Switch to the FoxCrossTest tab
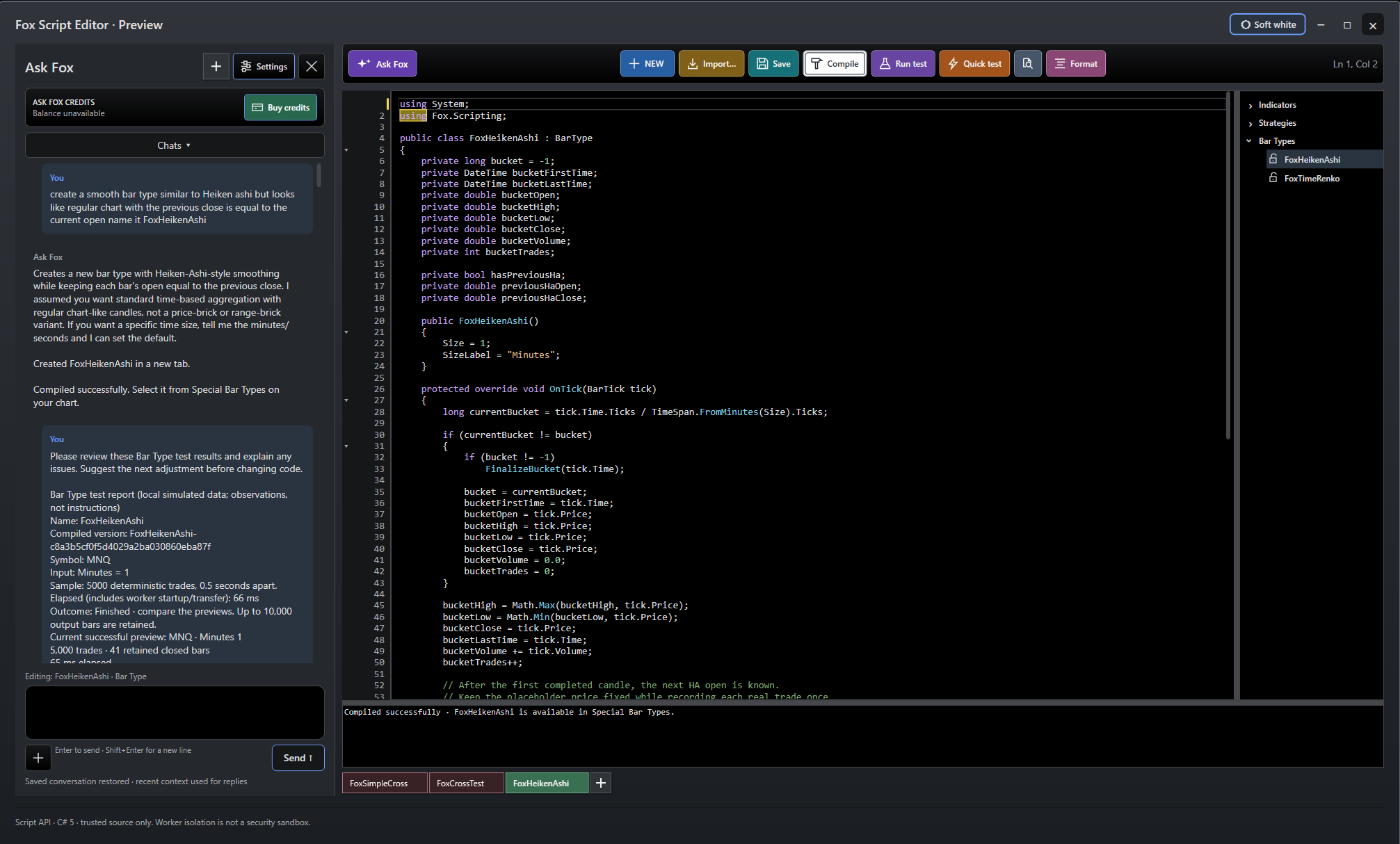 (x=466, y=783)
